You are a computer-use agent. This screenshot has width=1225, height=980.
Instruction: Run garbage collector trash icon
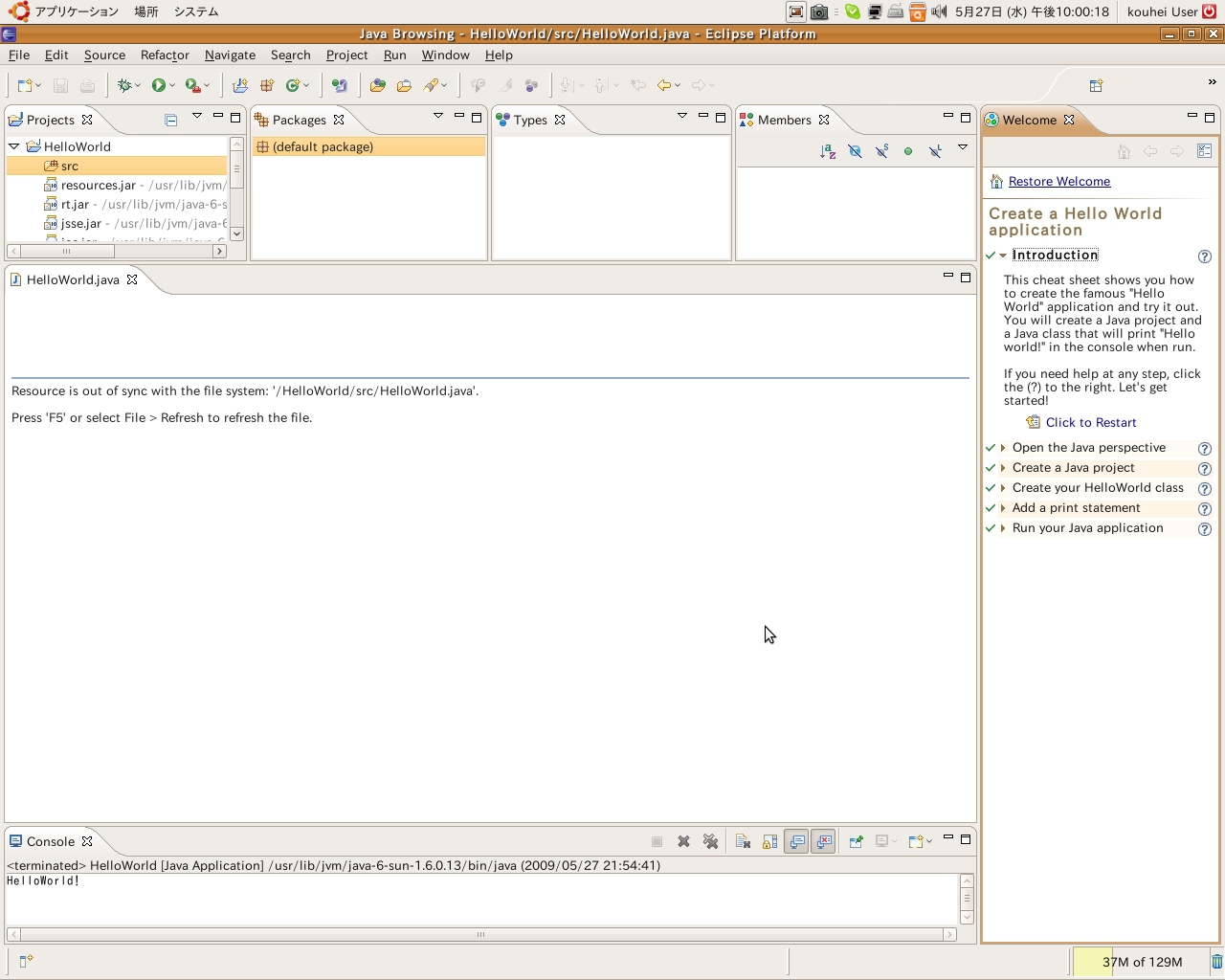[1216, 962]
